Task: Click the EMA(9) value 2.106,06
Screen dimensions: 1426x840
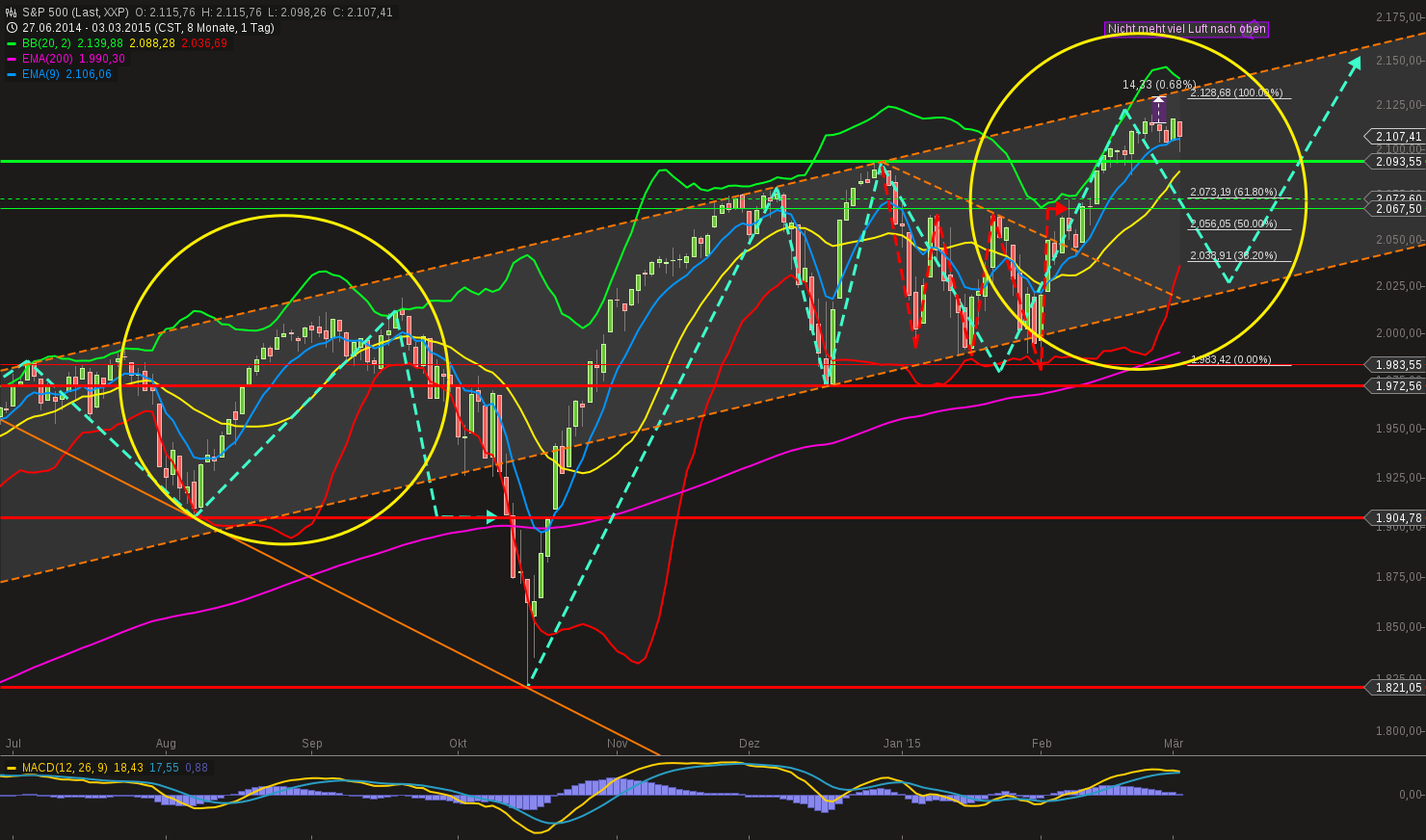Action: [x=88, y=74]
